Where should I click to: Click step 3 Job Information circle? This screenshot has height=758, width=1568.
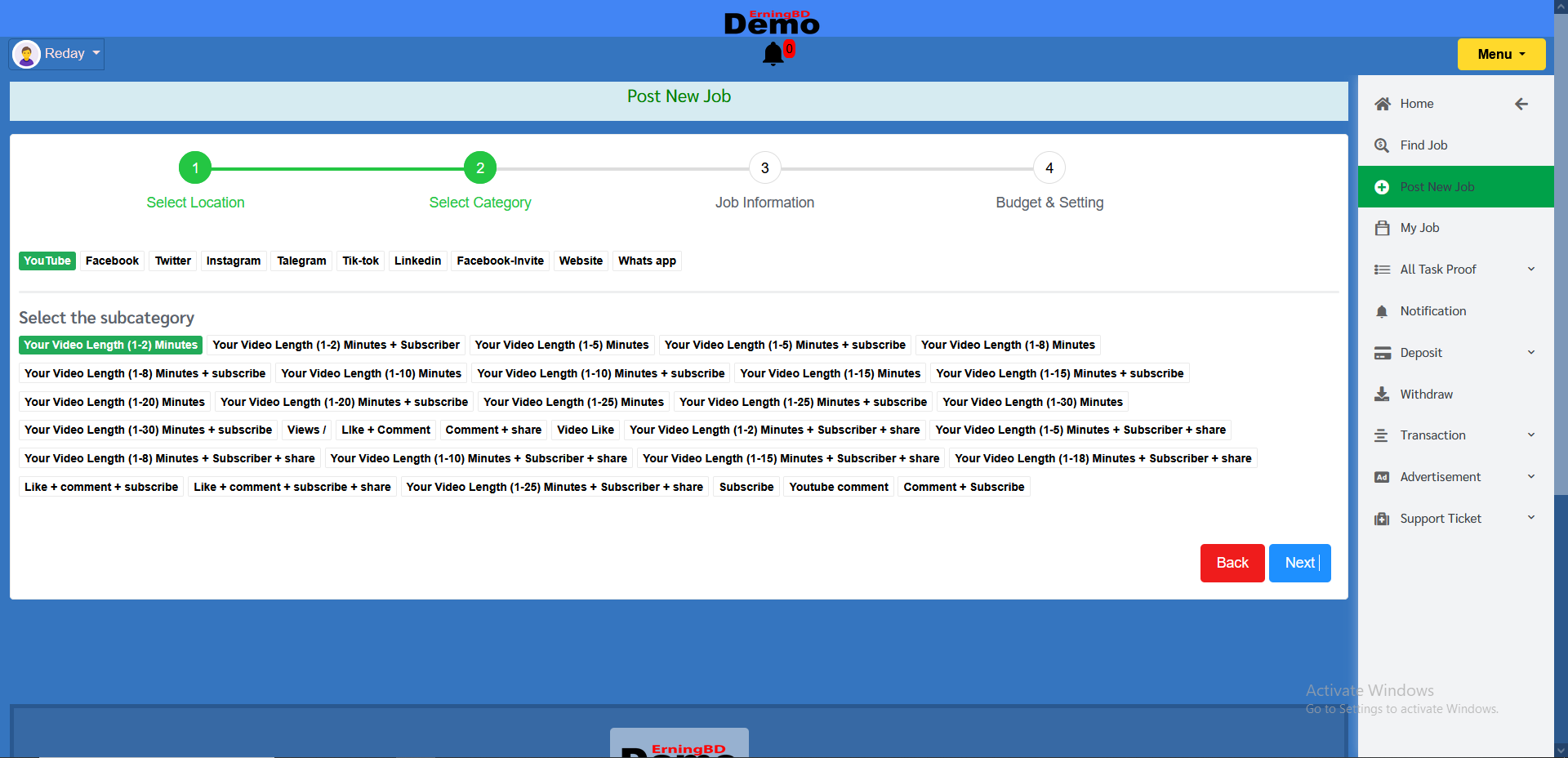(764, 168)
